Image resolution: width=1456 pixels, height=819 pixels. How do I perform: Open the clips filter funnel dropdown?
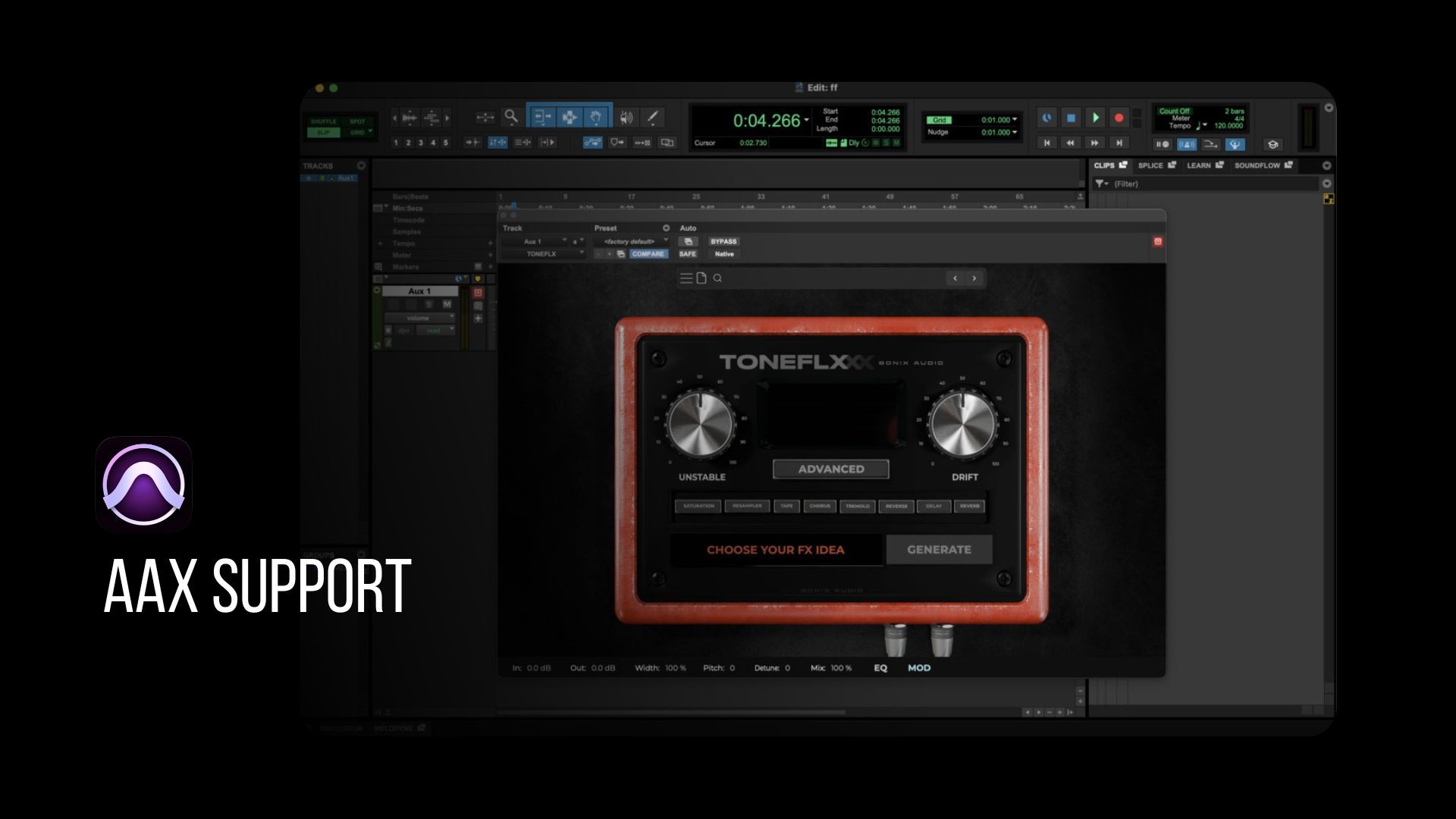pos(1101,184)
